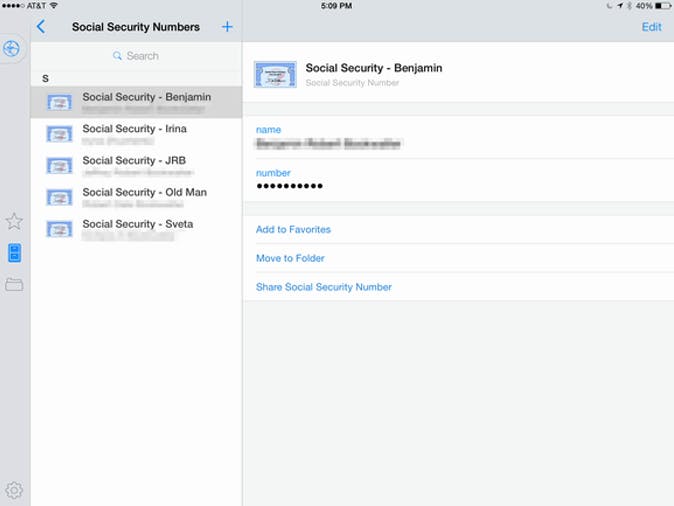Image resolution: width=674 pixels, height=506 pixels.
Task: Go back using the blue chevron
Action: [x=41, y=27]
